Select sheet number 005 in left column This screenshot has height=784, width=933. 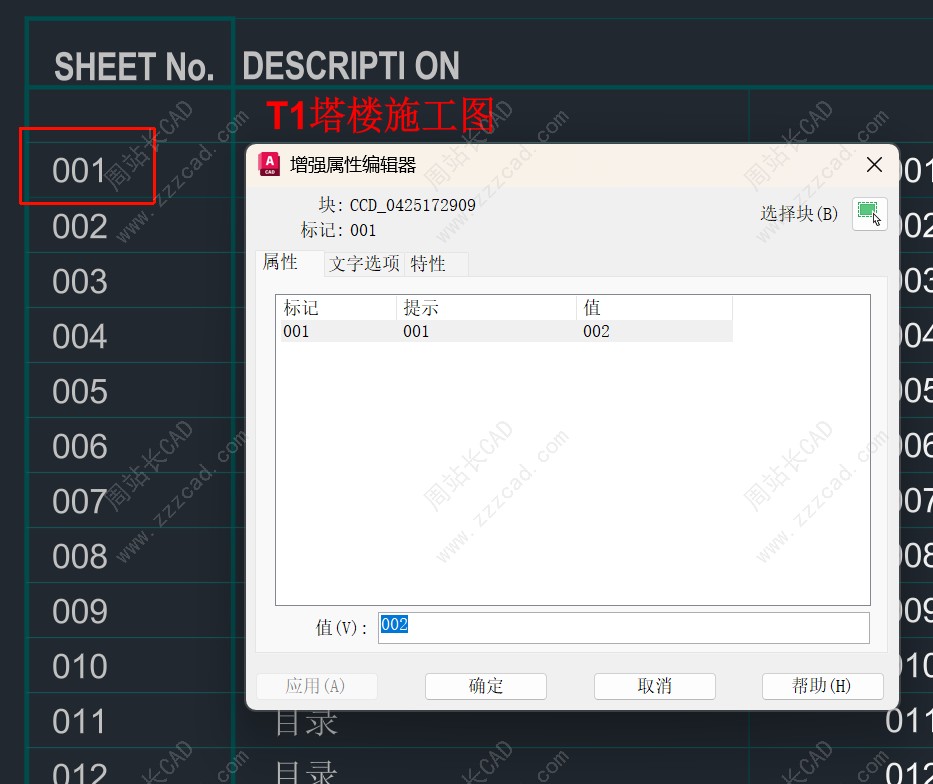coord(80,392)
